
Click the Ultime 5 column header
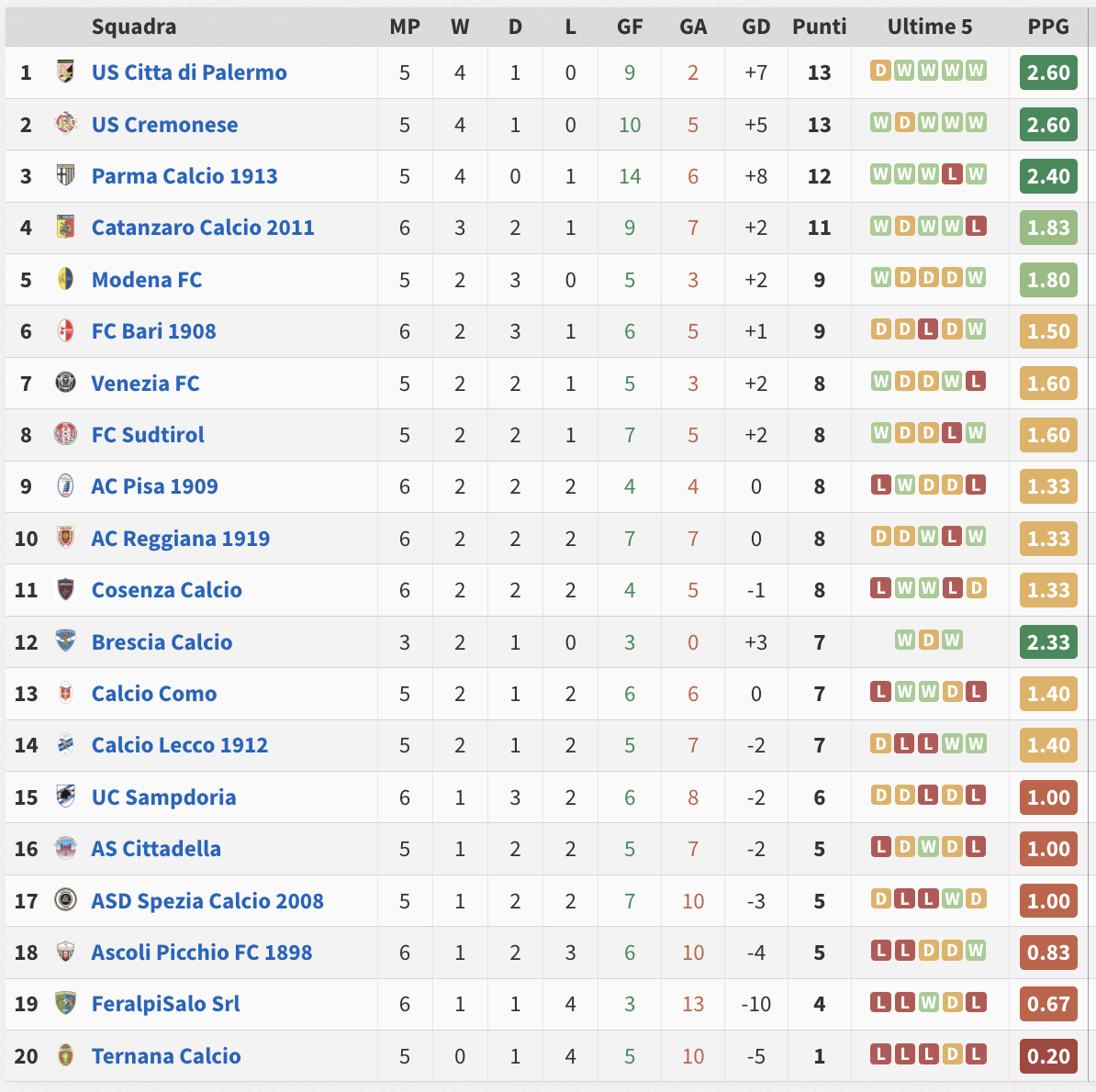point(929,27)
